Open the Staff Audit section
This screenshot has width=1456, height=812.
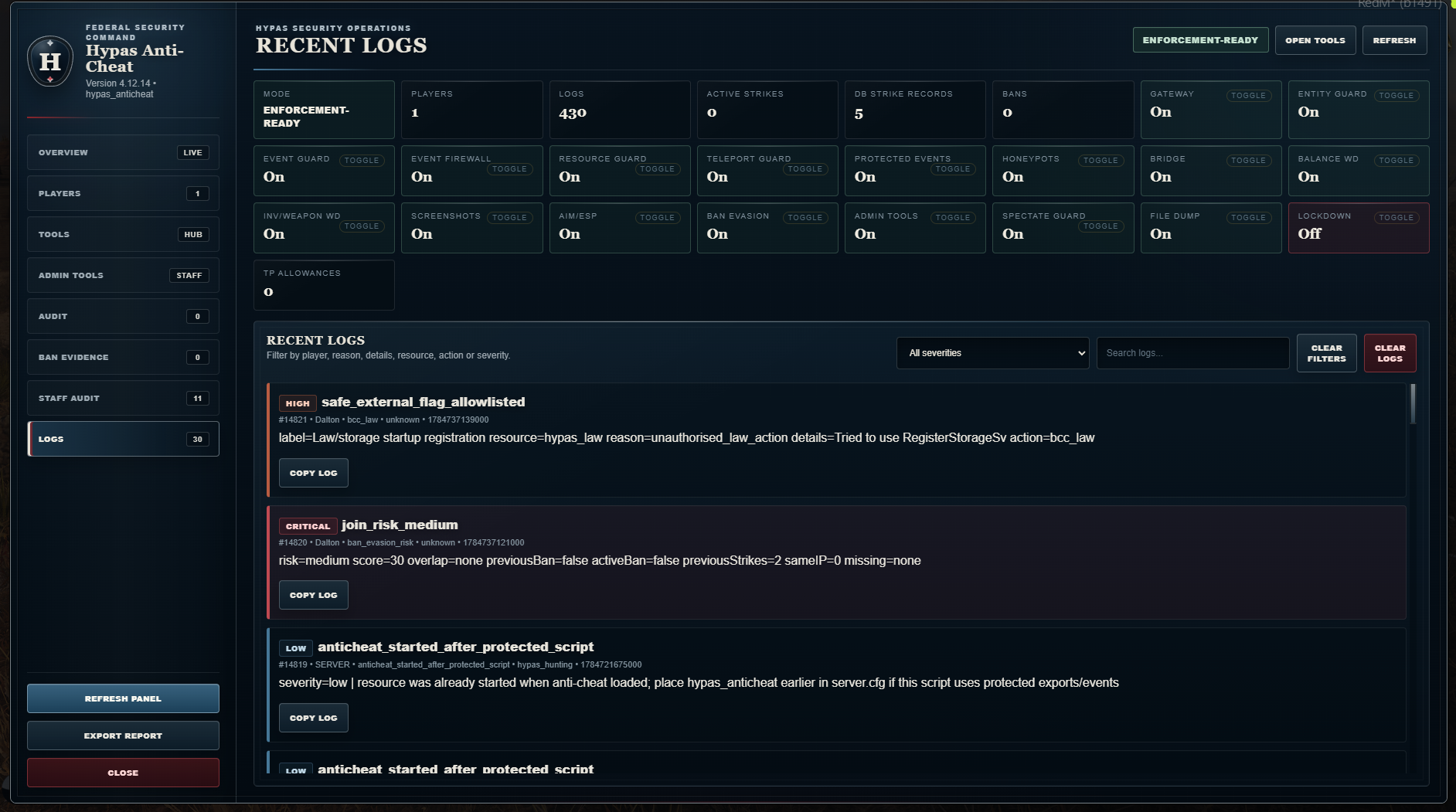(x=123, y=398)
